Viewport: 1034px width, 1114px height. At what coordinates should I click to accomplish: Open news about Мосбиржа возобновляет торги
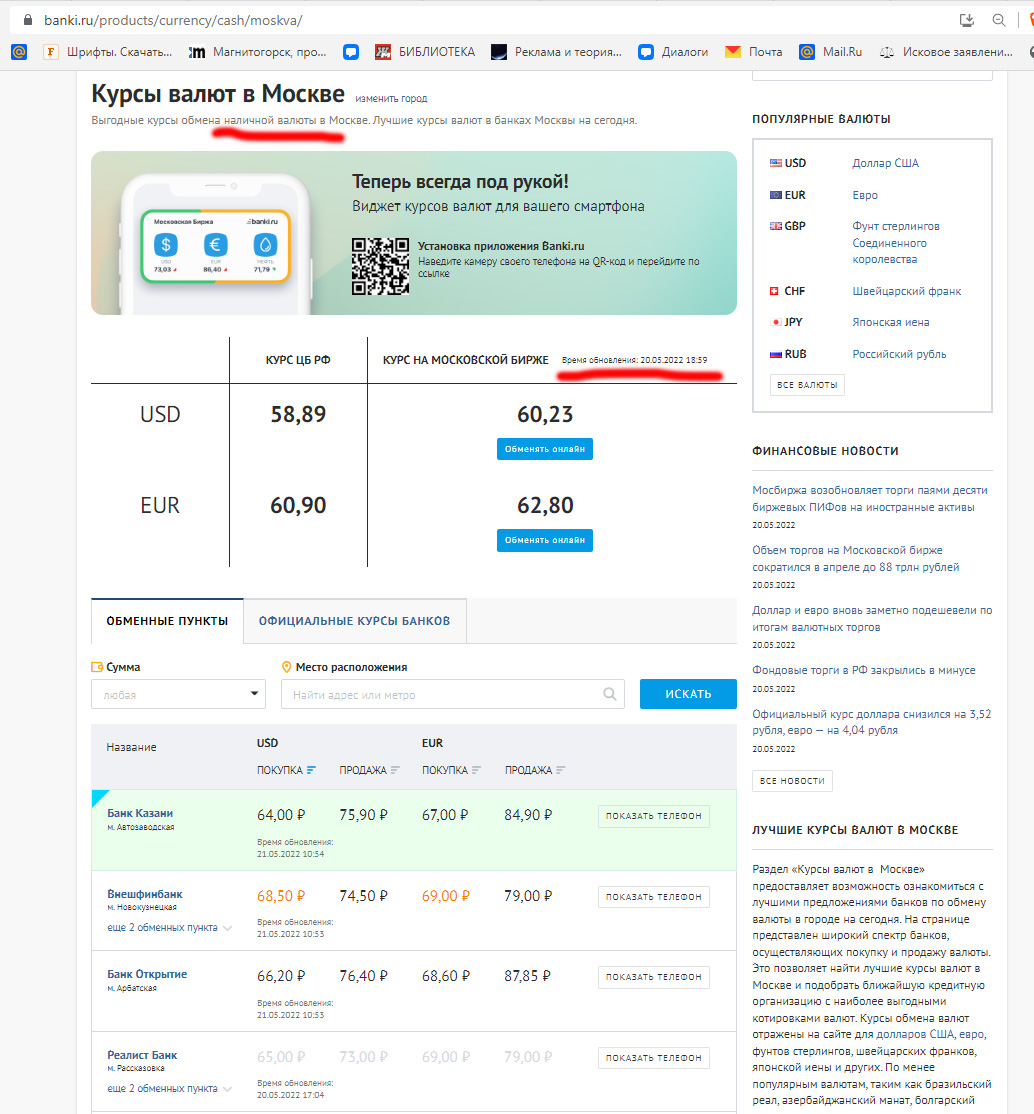coord(870,499)
